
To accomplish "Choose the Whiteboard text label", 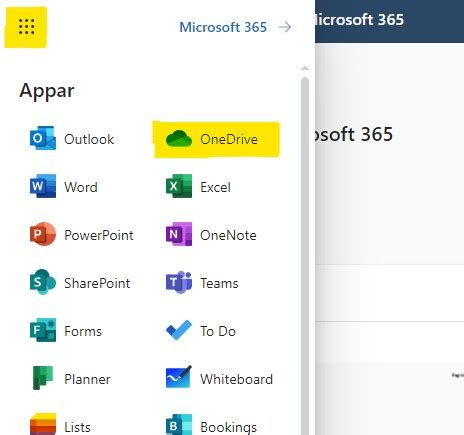I will point(236,379).
